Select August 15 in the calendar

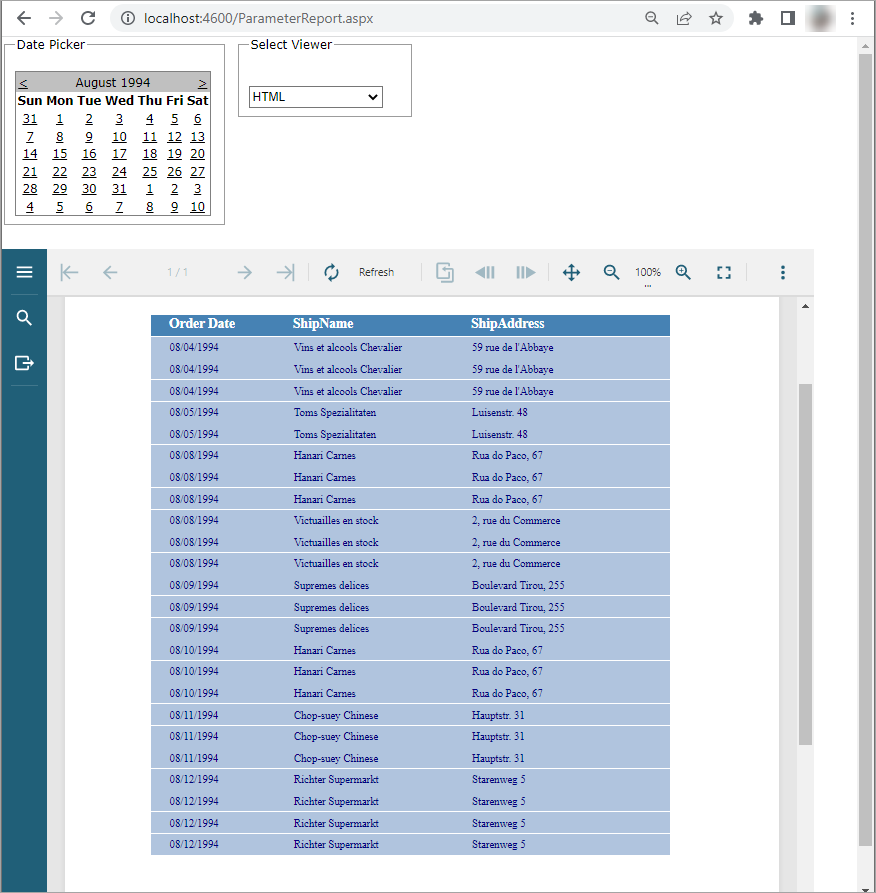point(60,154)
